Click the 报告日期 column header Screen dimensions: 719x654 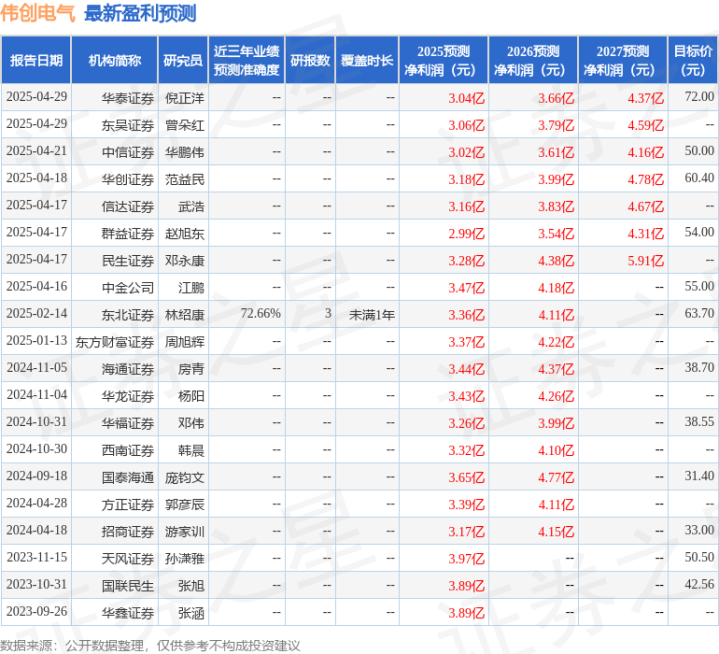tap(36, 60)
